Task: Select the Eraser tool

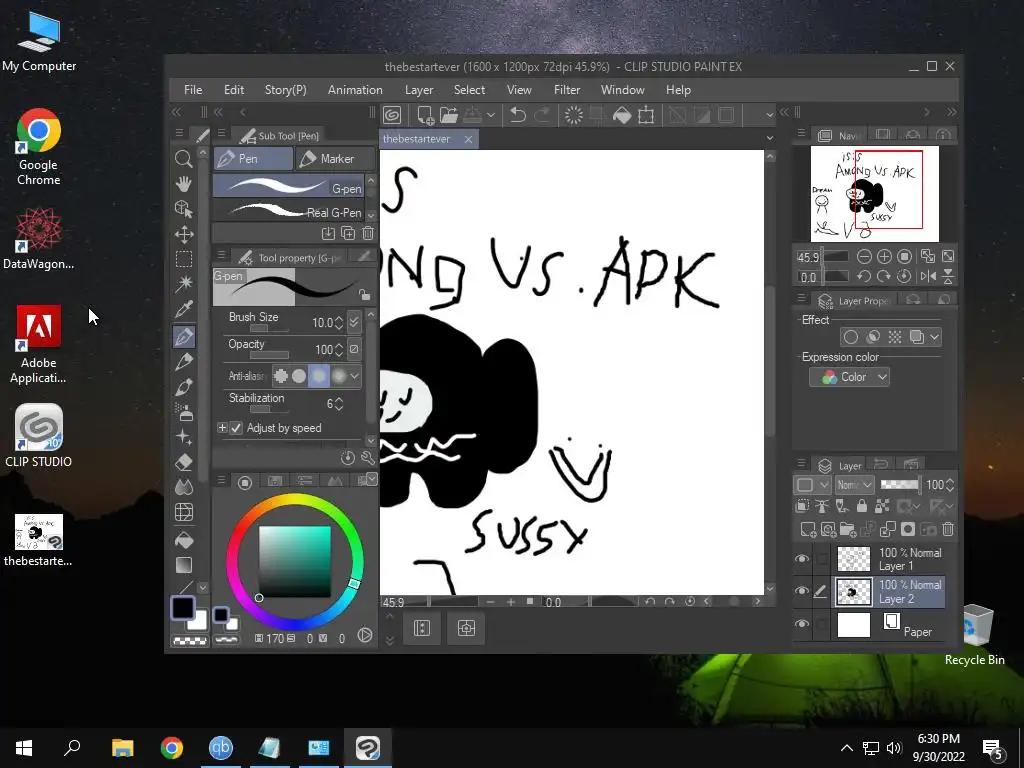Action: (x=184, y=462)
